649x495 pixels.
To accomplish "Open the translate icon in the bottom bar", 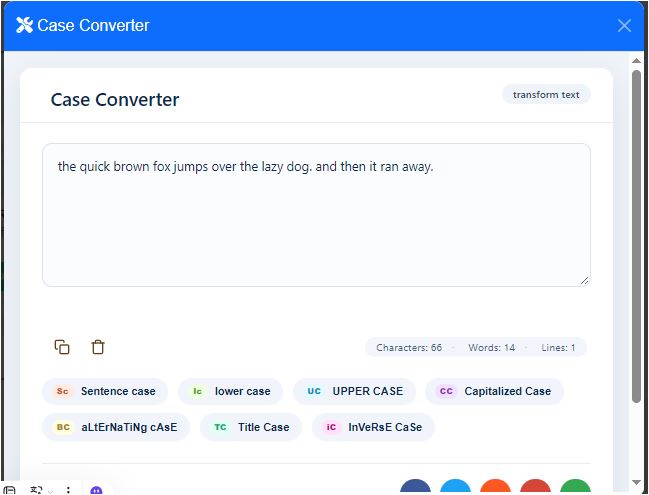I will [x=36, y=490].
